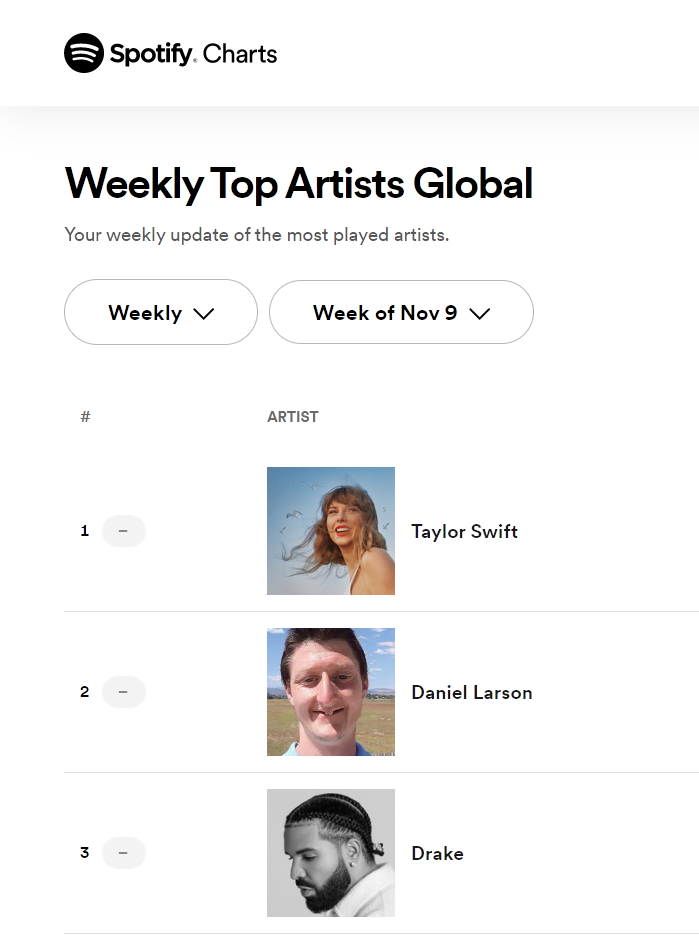Click the Drake artist name
Screen dimensions: 699x937
click(437, 854)
